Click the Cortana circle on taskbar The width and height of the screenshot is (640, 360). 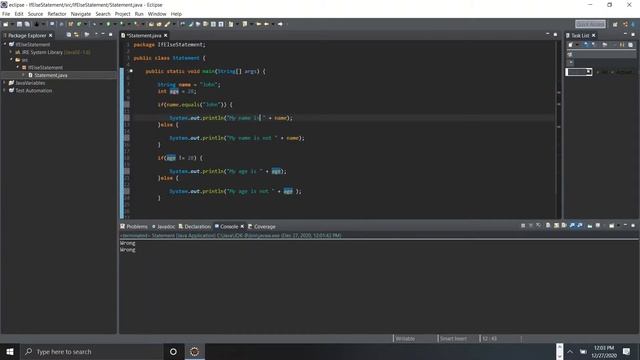173,351
